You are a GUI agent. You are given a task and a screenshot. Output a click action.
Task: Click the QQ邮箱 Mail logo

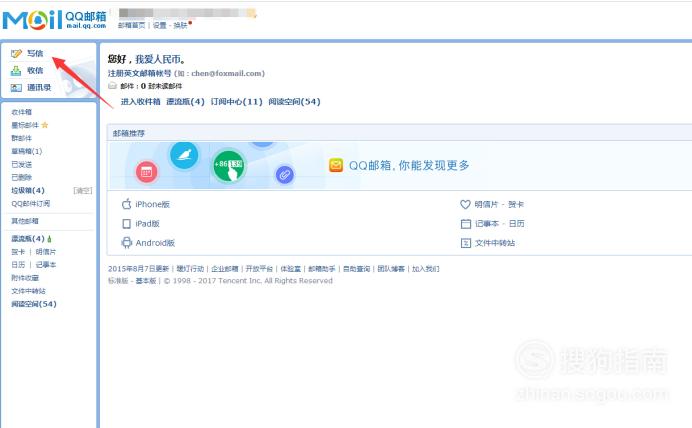click(55, 20)
